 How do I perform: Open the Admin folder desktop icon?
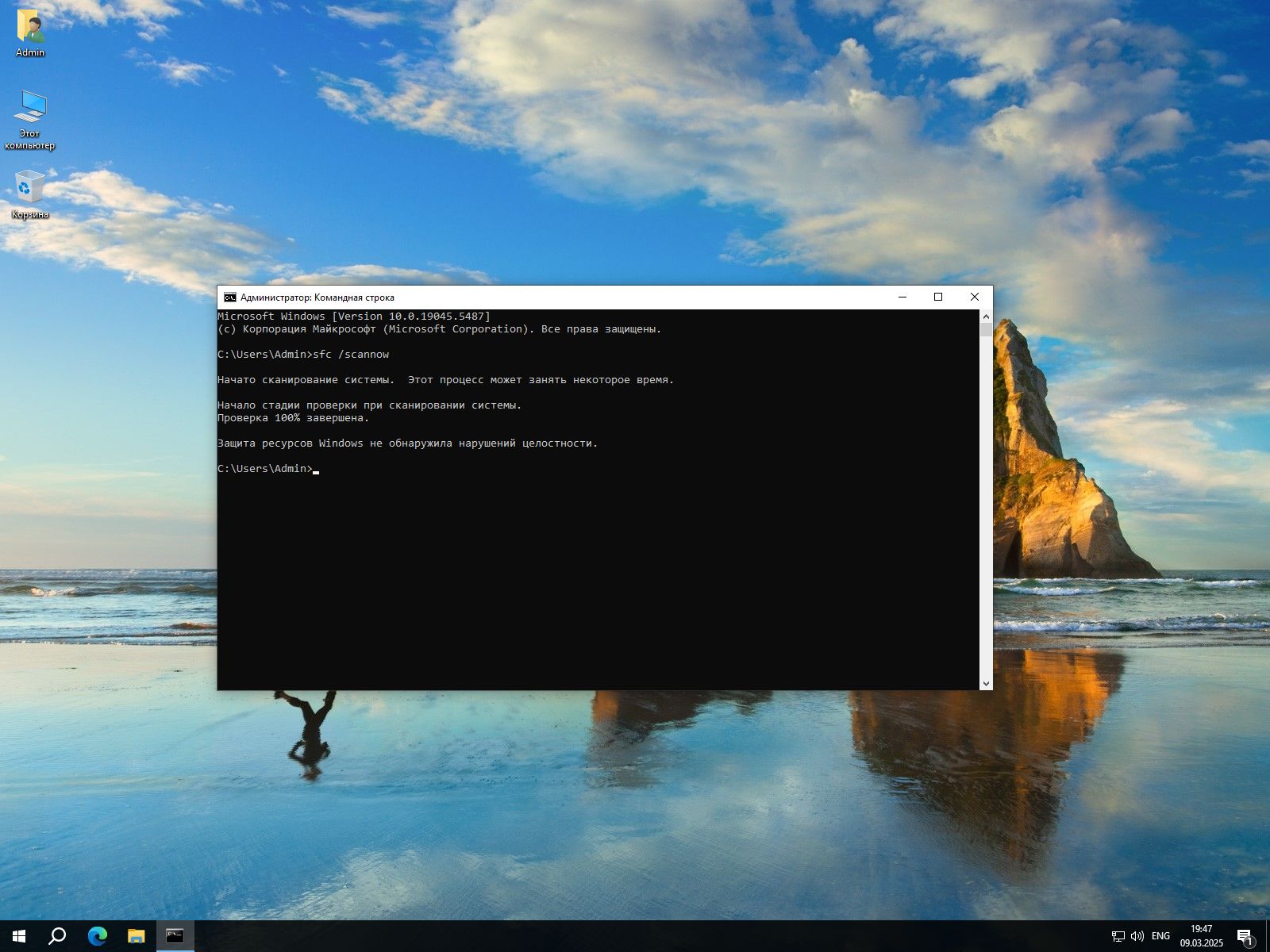pos(30,33)
